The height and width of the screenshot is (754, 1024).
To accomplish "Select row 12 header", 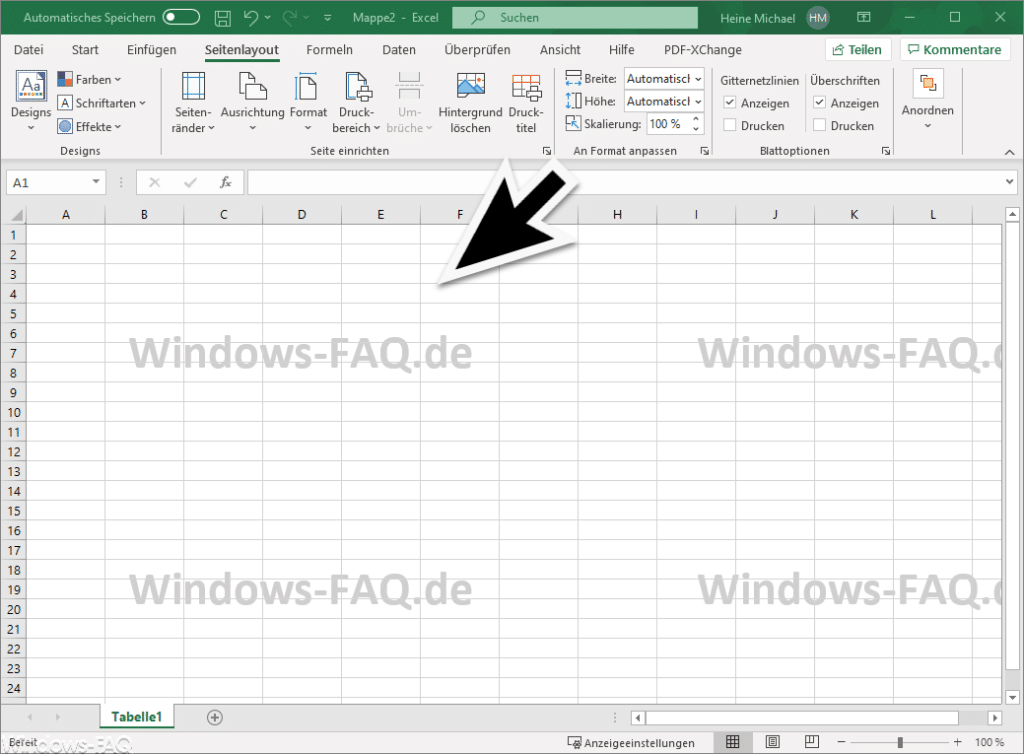I will (x=14, y=452).
